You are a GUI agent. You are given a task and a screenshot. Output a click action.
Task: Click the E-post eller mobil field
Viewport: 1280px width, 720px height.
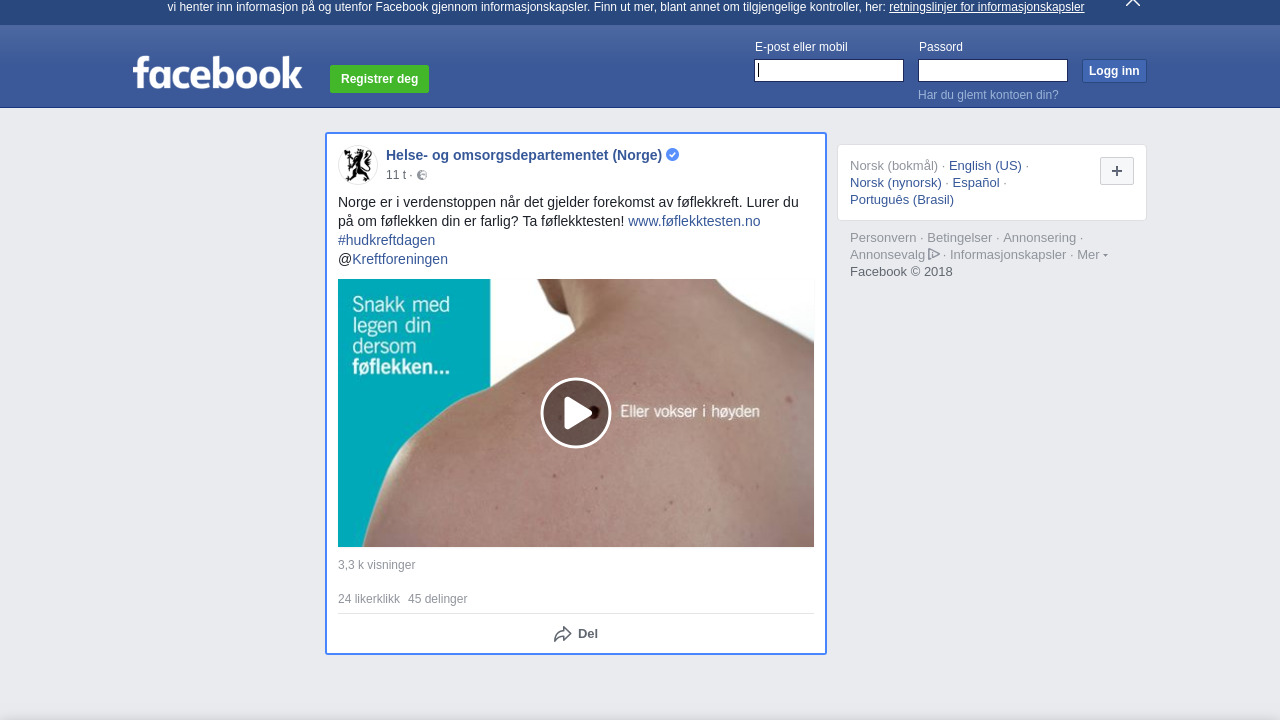click(829, 70)
